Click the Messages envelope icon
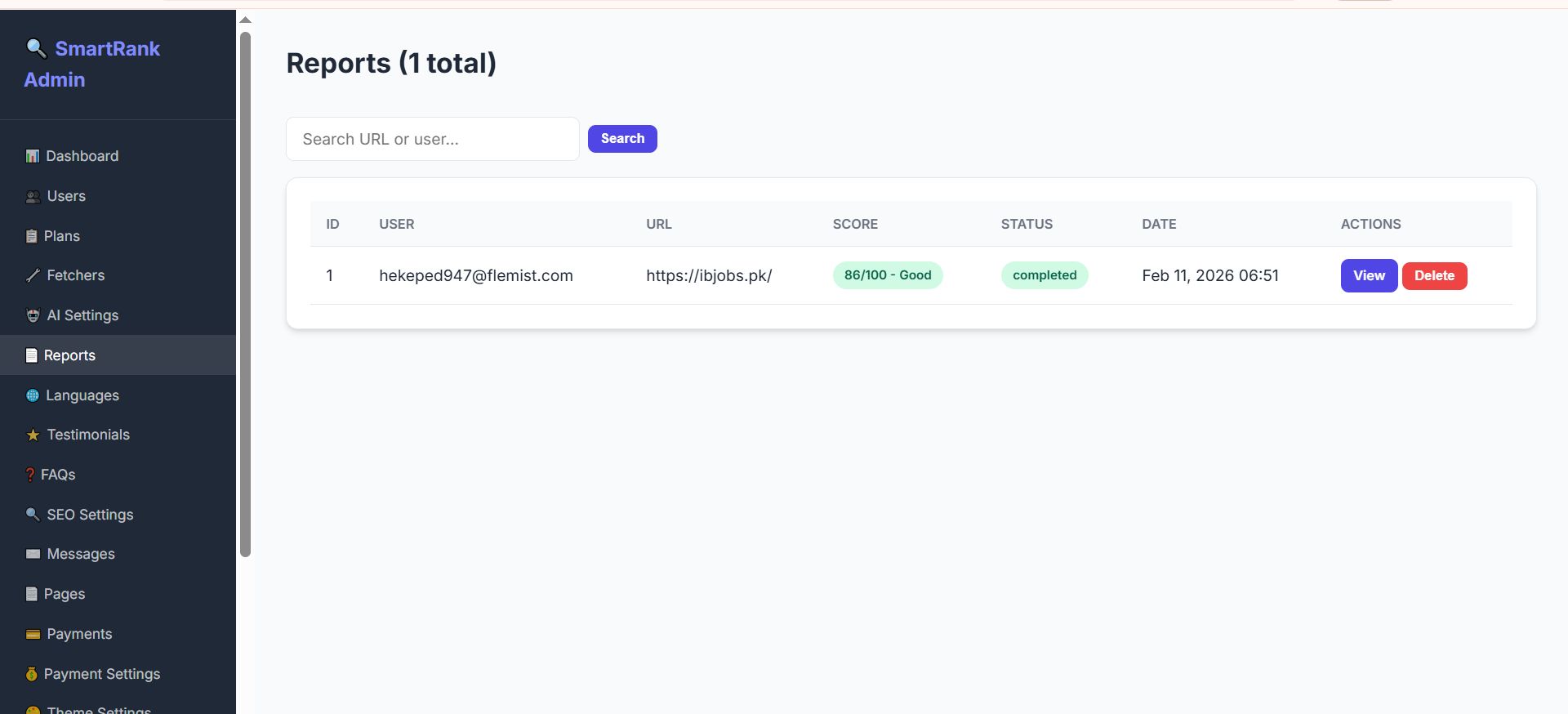Screen dimensions: 1568x714 pyautogui.click(x=33, y=555)
